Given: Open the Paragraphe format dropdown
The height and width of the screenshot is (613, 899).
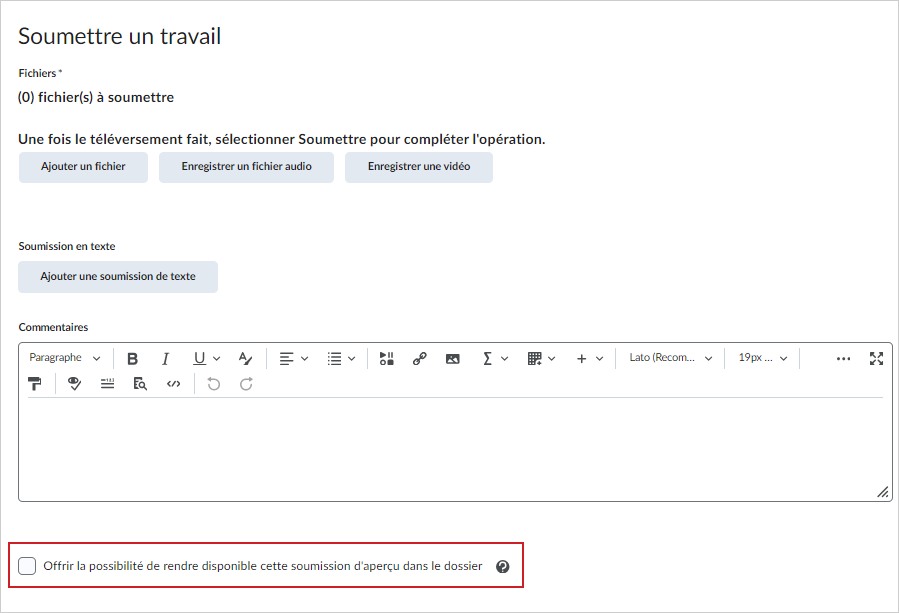Looking at the screenshot, I should (65, 358).
